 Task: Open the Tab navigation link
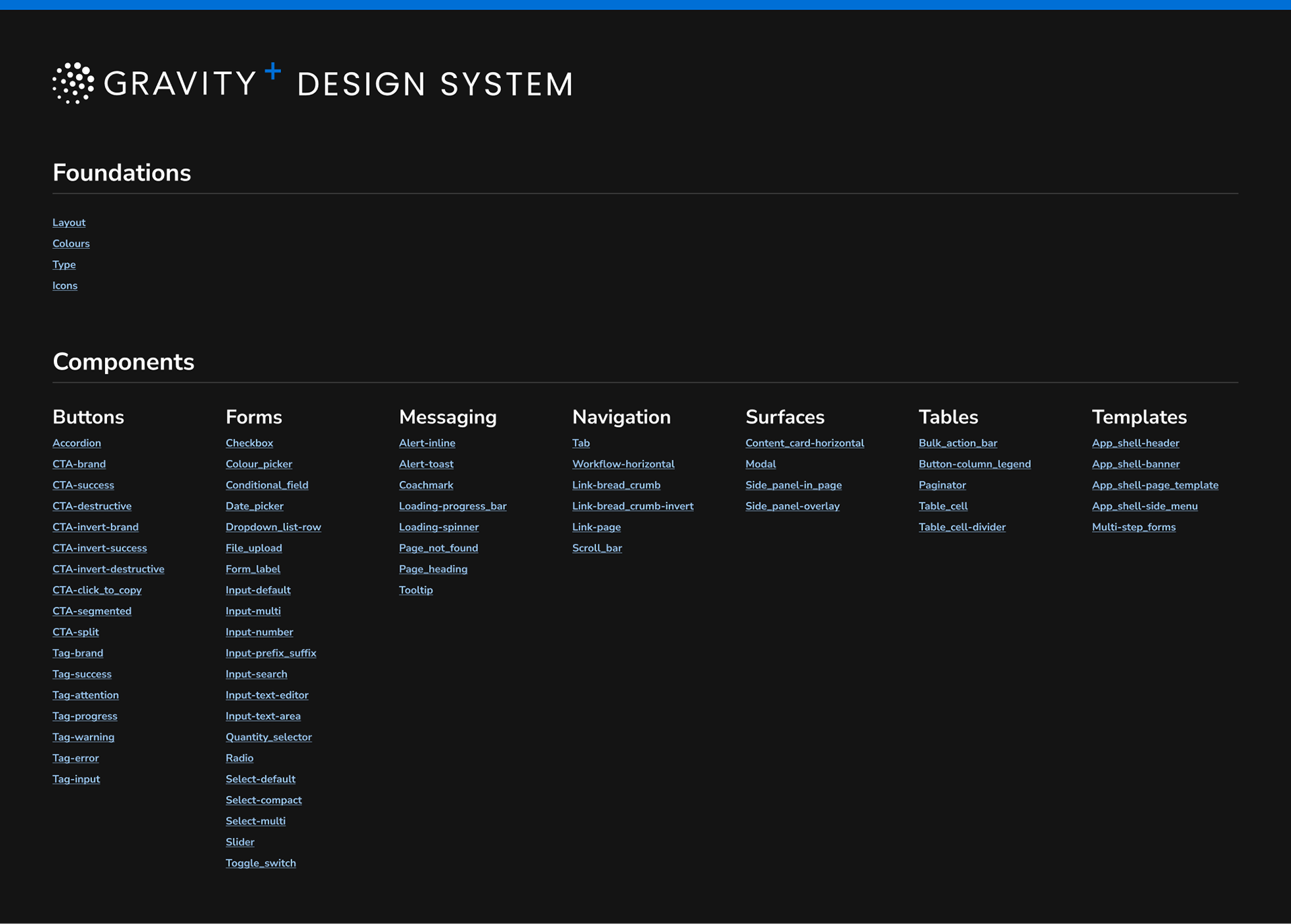(x=580, y=443)
